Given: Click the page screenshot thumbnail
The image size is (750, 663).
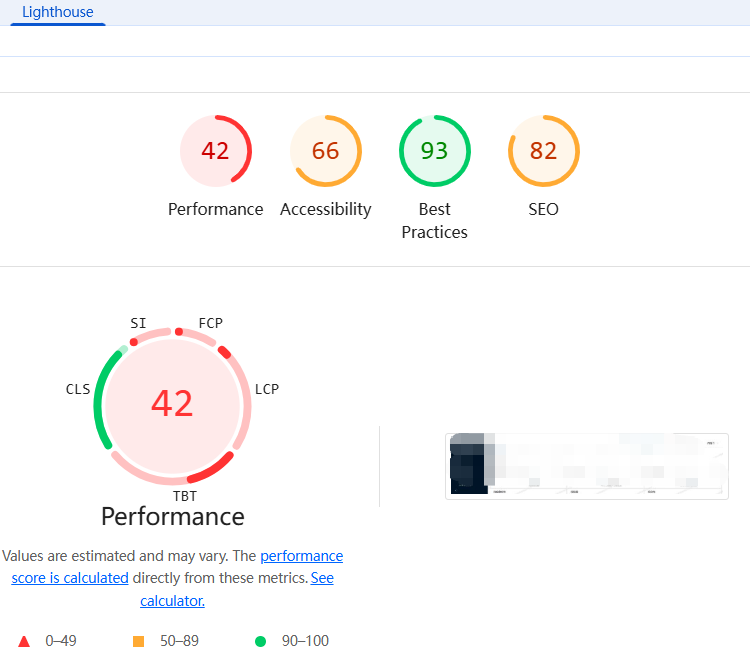Looking at the screenshot, I should pyautogui.click(x=587, y=466).
